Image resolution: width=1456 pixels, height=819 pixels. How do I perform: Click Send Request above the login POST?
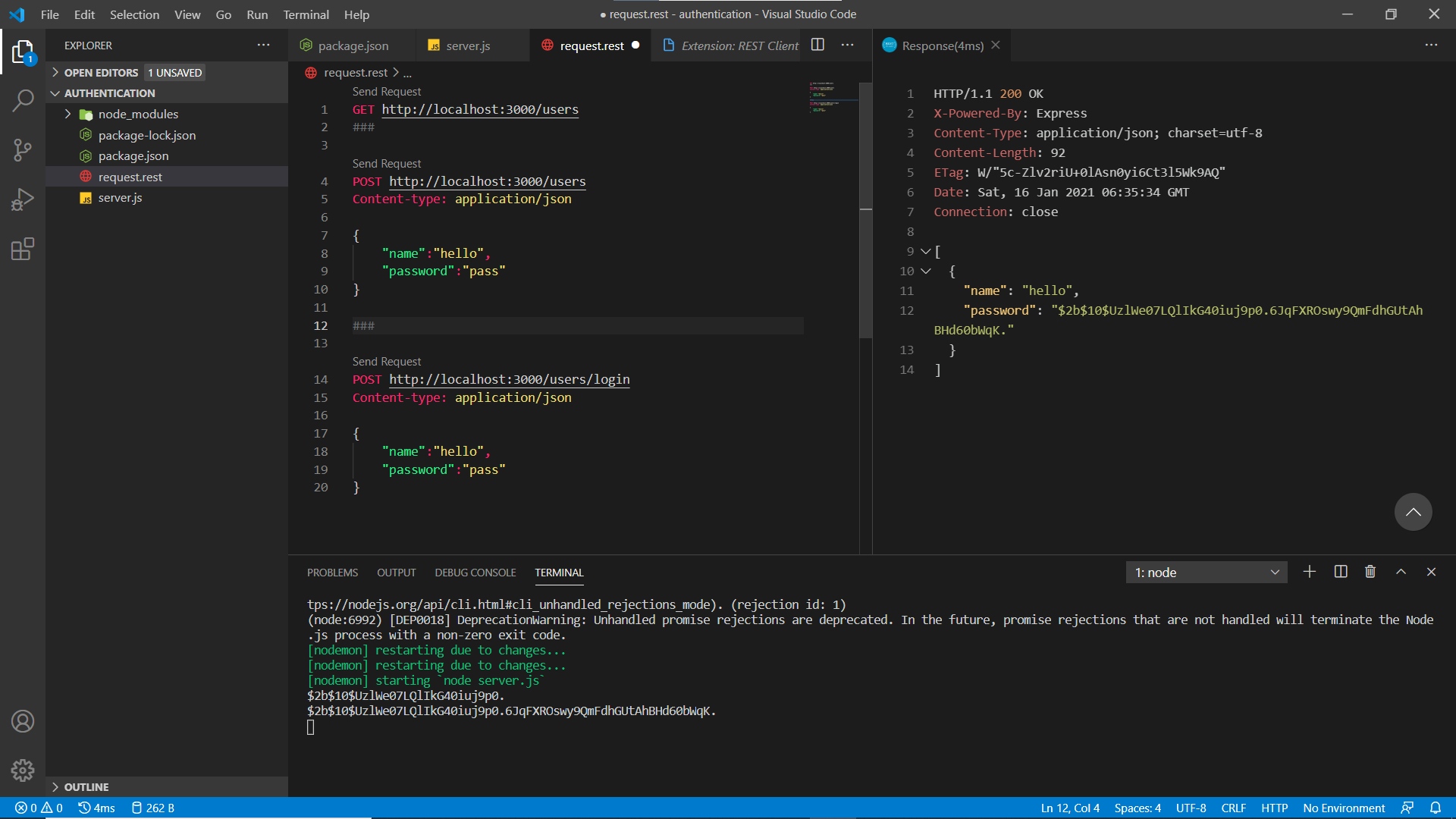386,362
